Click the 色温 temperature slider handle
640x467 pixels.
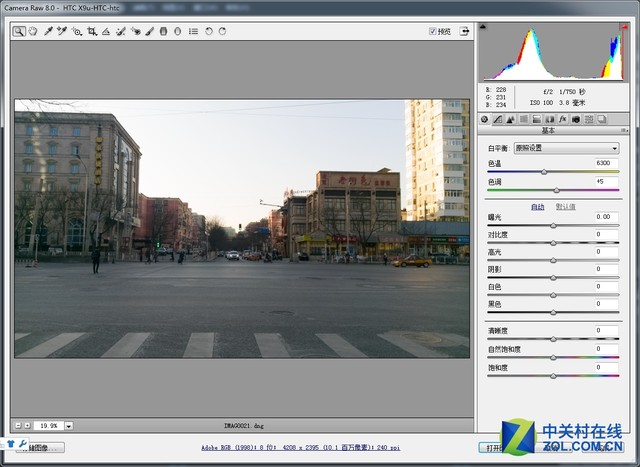tap(544, 172)
